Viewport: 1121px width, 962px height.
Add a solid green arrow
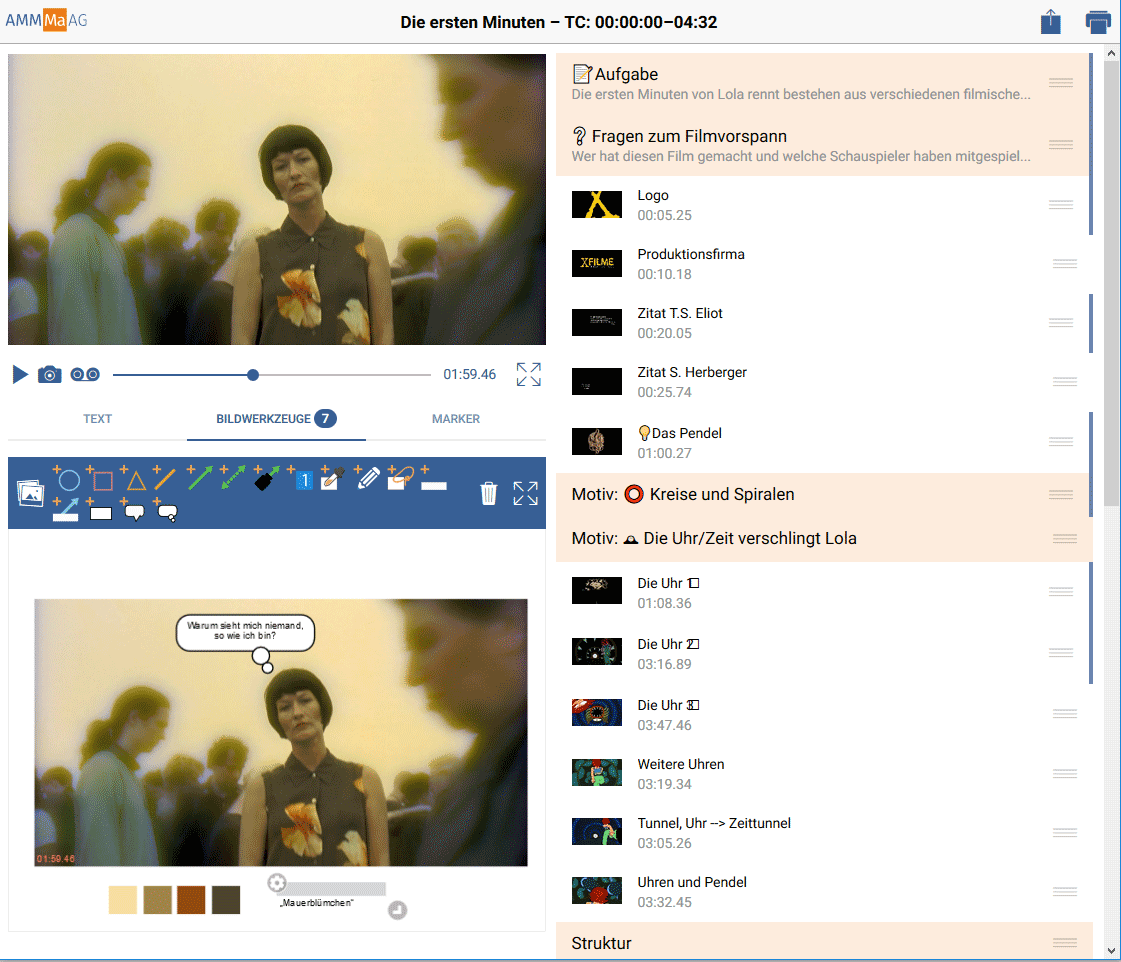(x=199, y=477)
